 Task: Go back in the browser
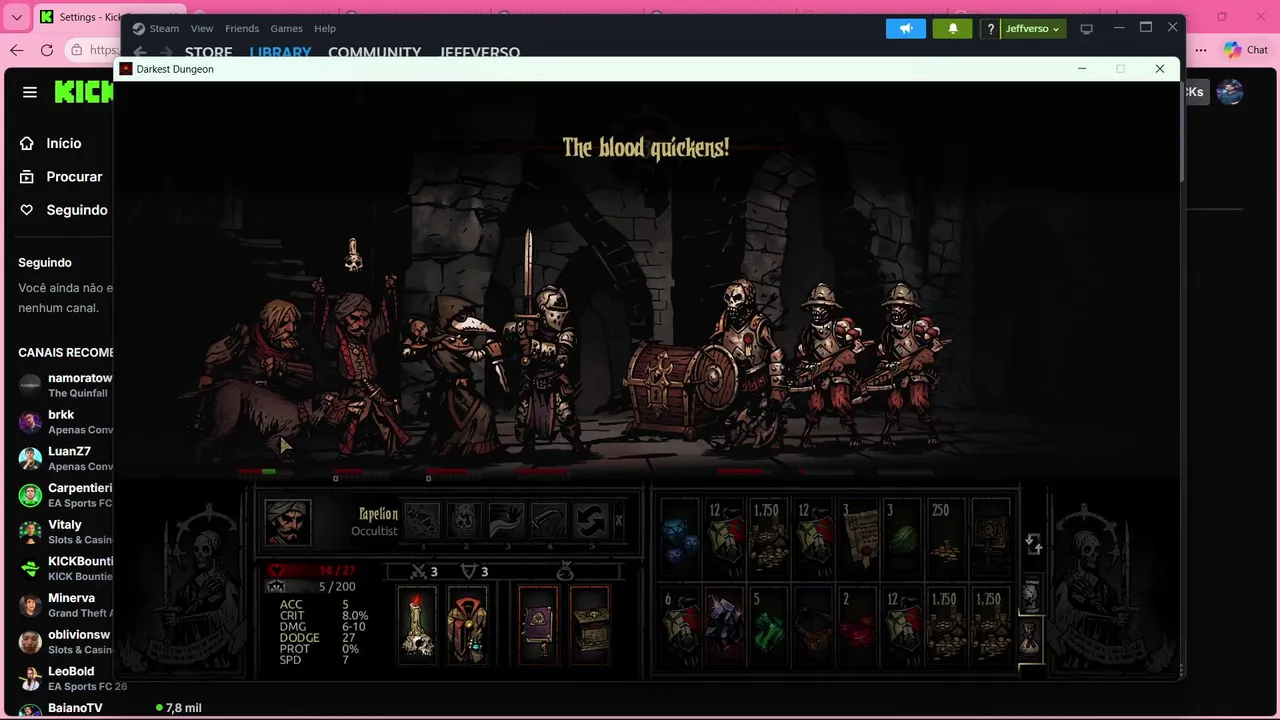click(16, 50)
